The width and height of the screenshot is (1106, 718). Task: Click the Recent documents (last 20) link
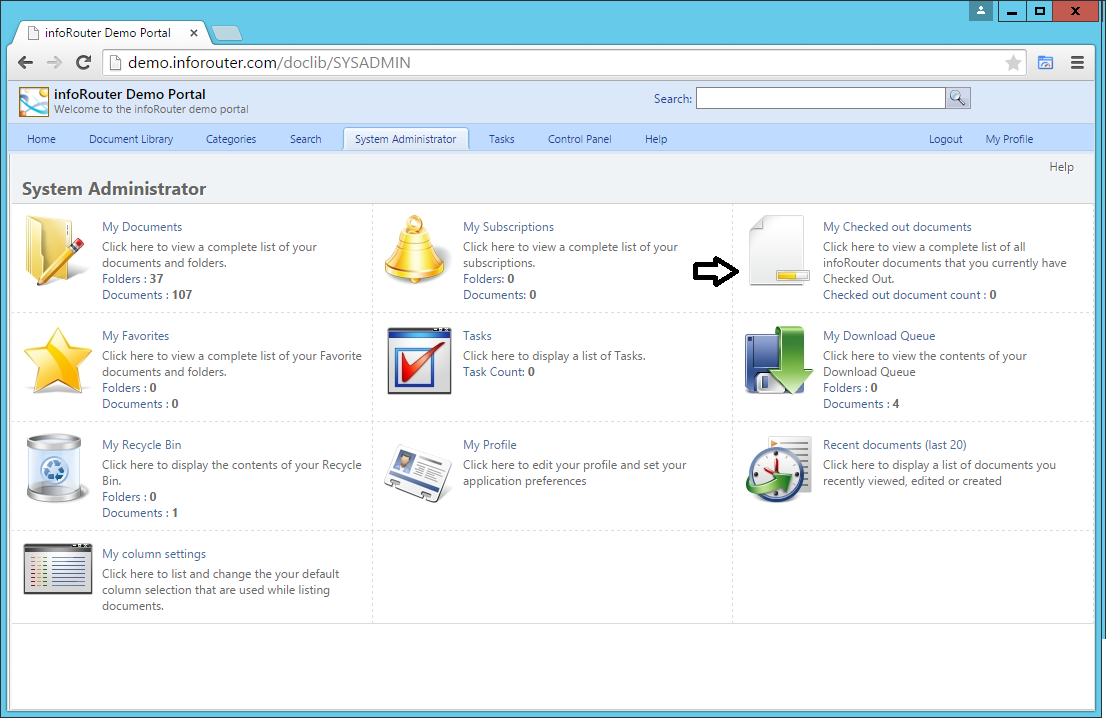894,444
